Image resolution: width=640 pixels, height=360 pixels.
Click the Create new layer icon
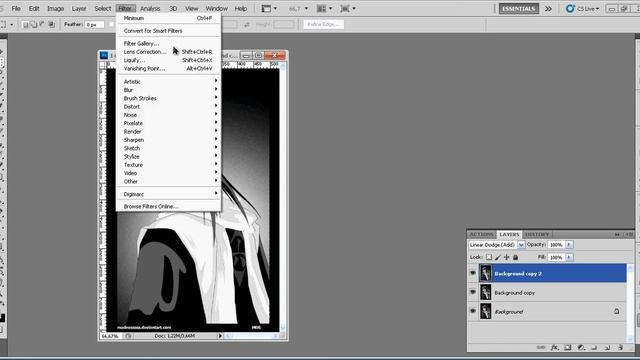coord(607,347)
